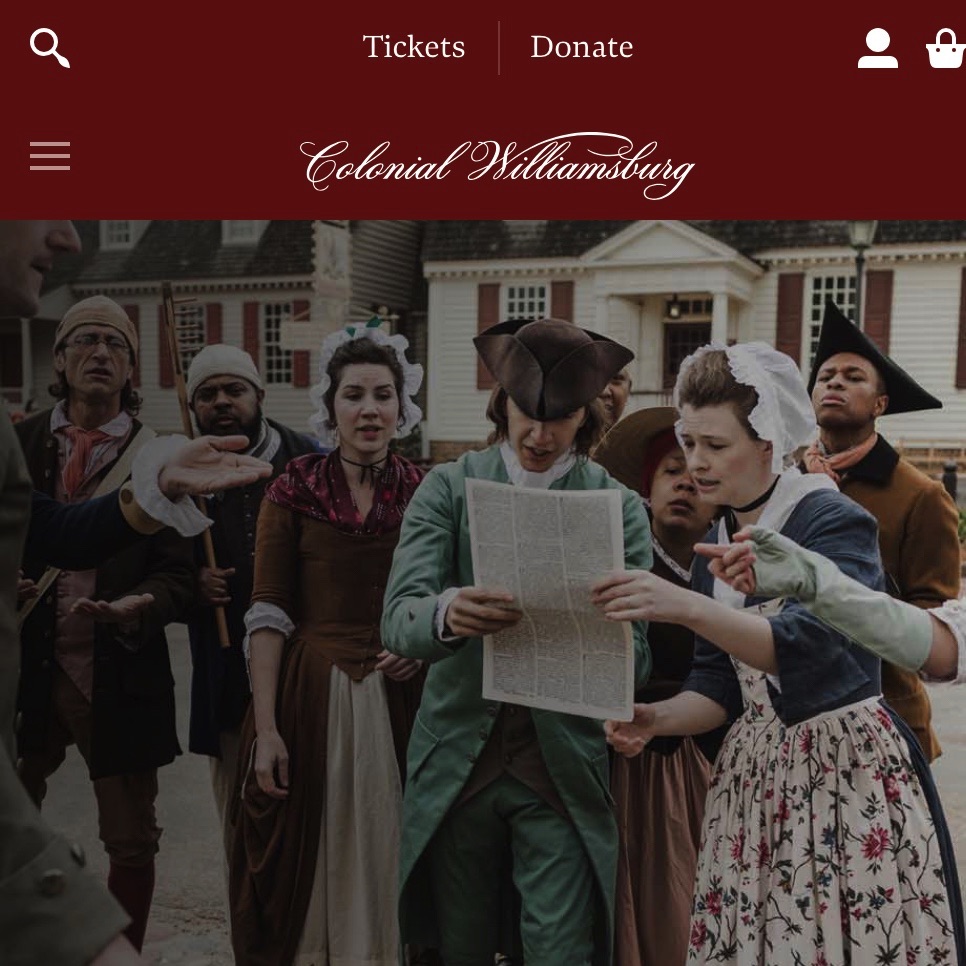Click the word Williamsburg in the logo

[x=582, y=165]
